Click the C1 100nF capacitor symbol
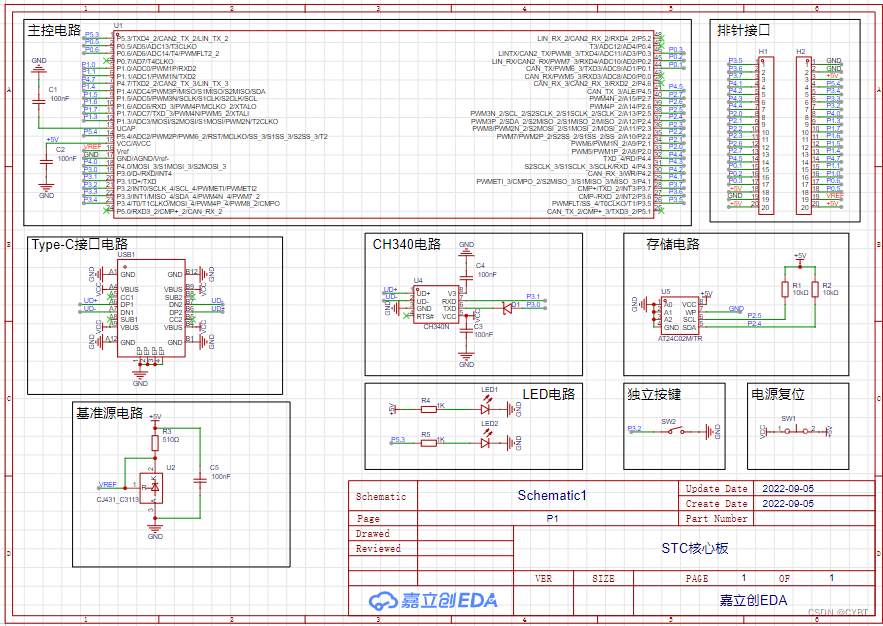 (x=38, y=101)
